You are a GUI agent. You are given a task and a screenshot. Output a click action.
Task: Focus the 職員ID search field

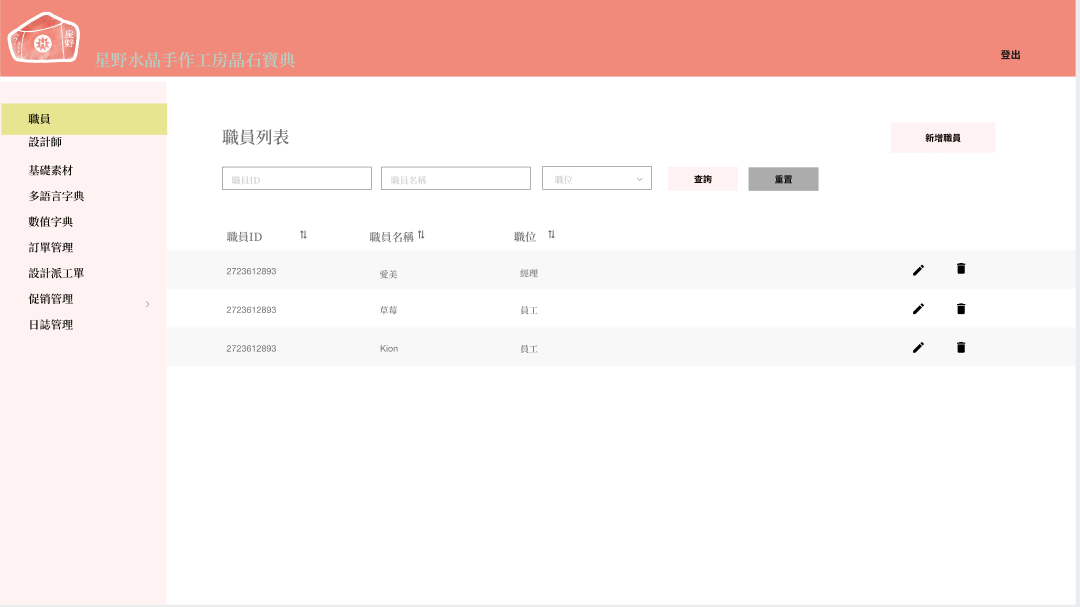coord(296,179)
